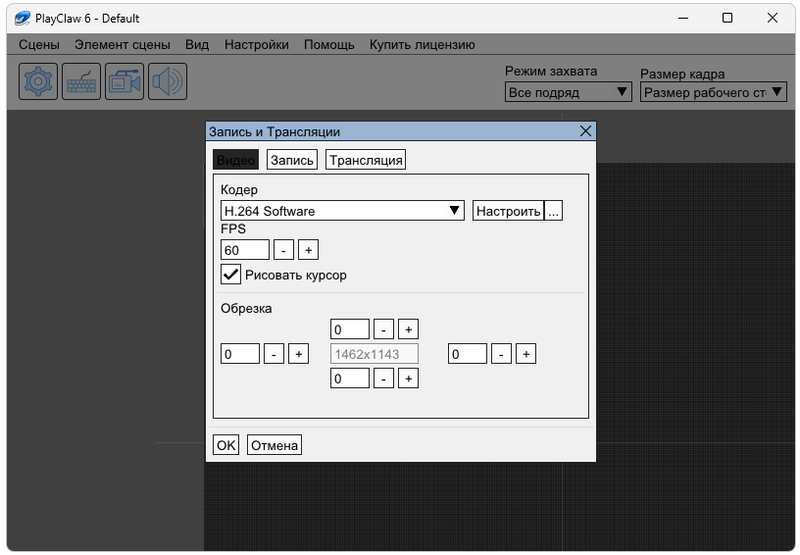Increase bottom crop with plus button
This screenshot has height=555, width=800.
408,379
